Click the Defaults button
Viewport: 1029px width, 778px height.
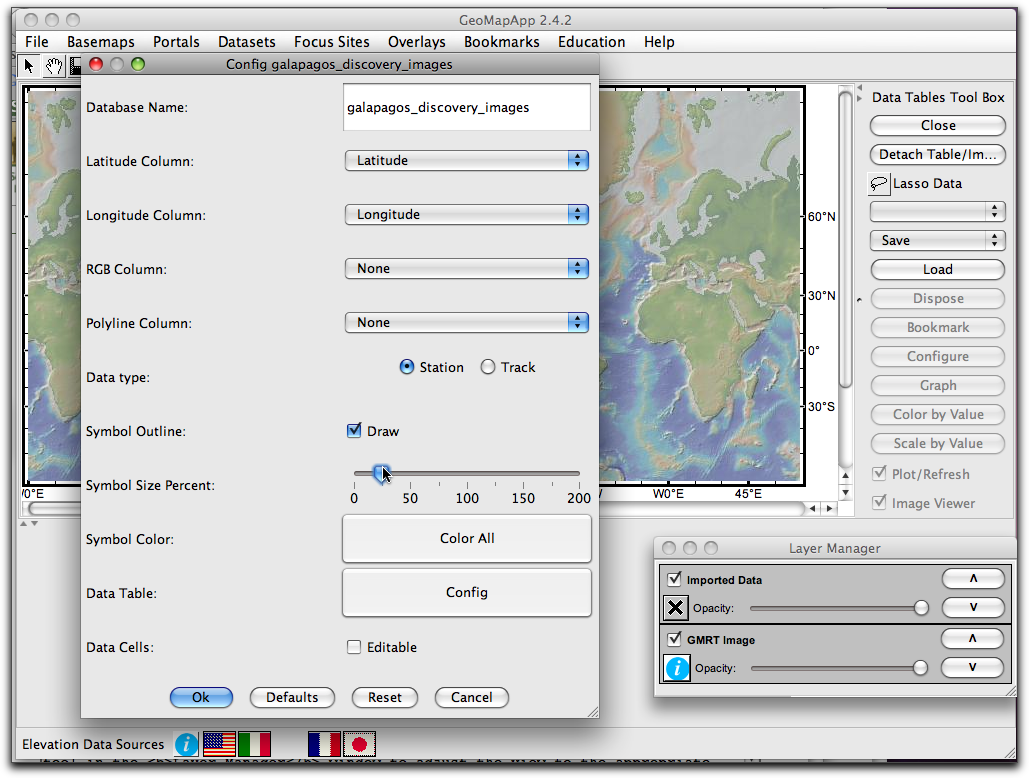(292, 697)
